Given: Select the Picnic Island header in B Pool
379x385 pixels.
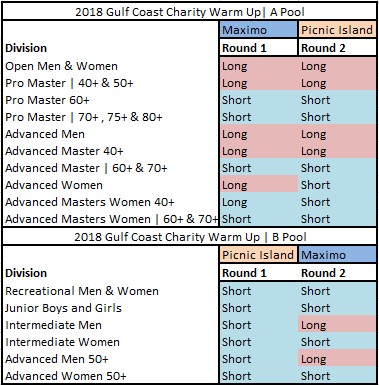Looking at the screenshot, I should (x=259, y=255).
